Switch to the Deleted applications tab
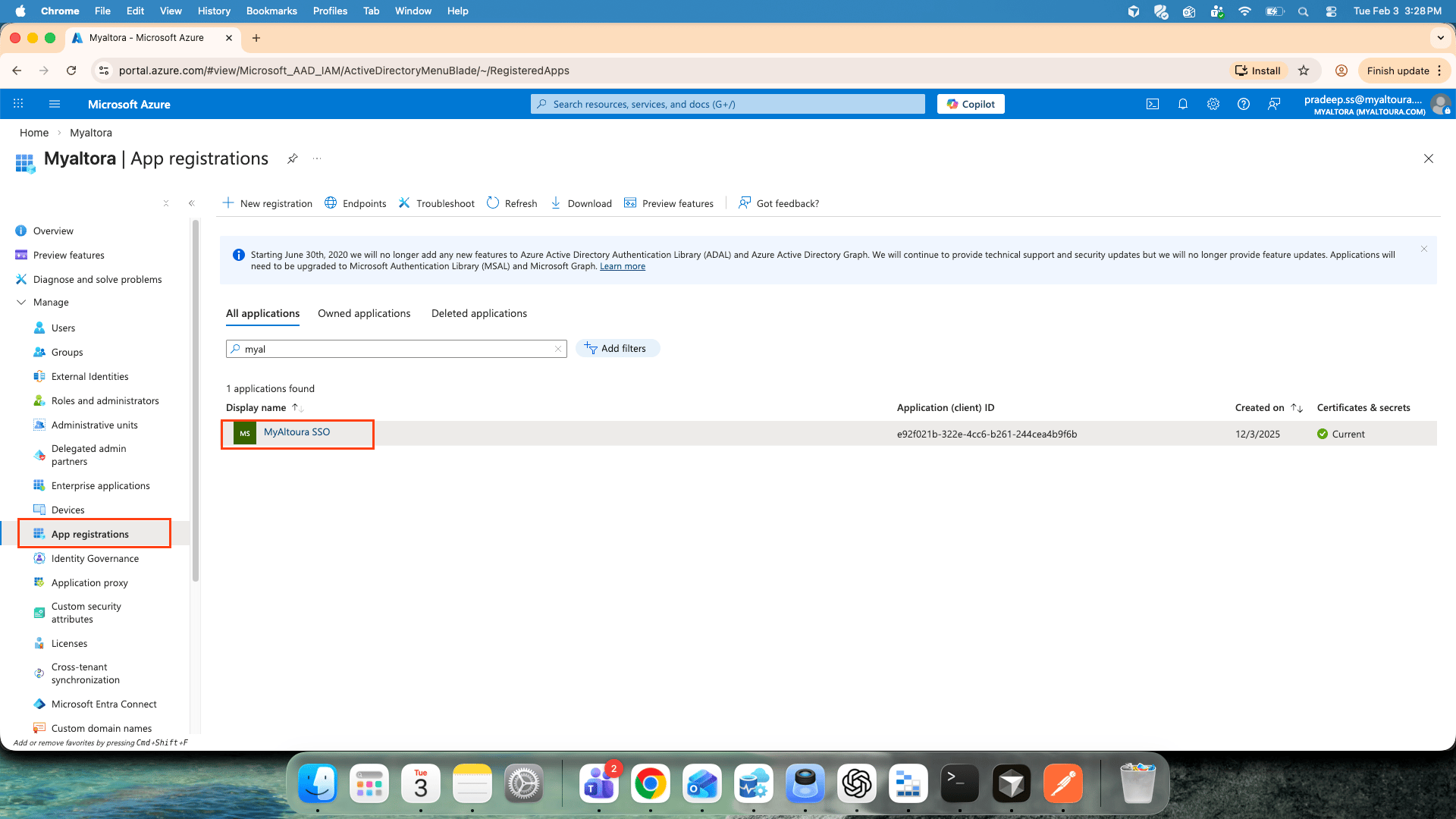Viewport: 1456px width, 819px height. (x=479, y=313)
